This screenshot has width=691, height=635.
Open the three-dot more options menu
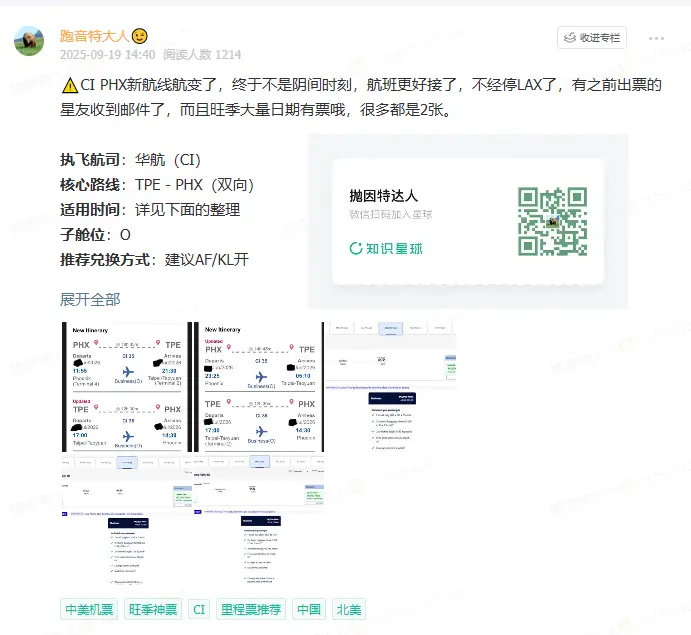pos(657,38)
